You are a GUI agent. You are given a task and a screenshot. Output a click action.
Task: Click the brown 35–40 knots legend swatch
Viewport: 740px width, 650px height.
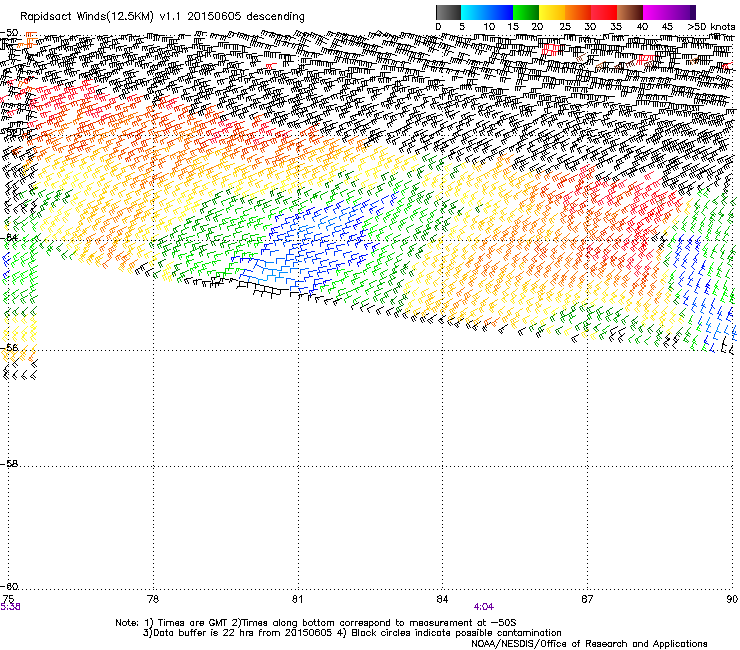[630, 12]
